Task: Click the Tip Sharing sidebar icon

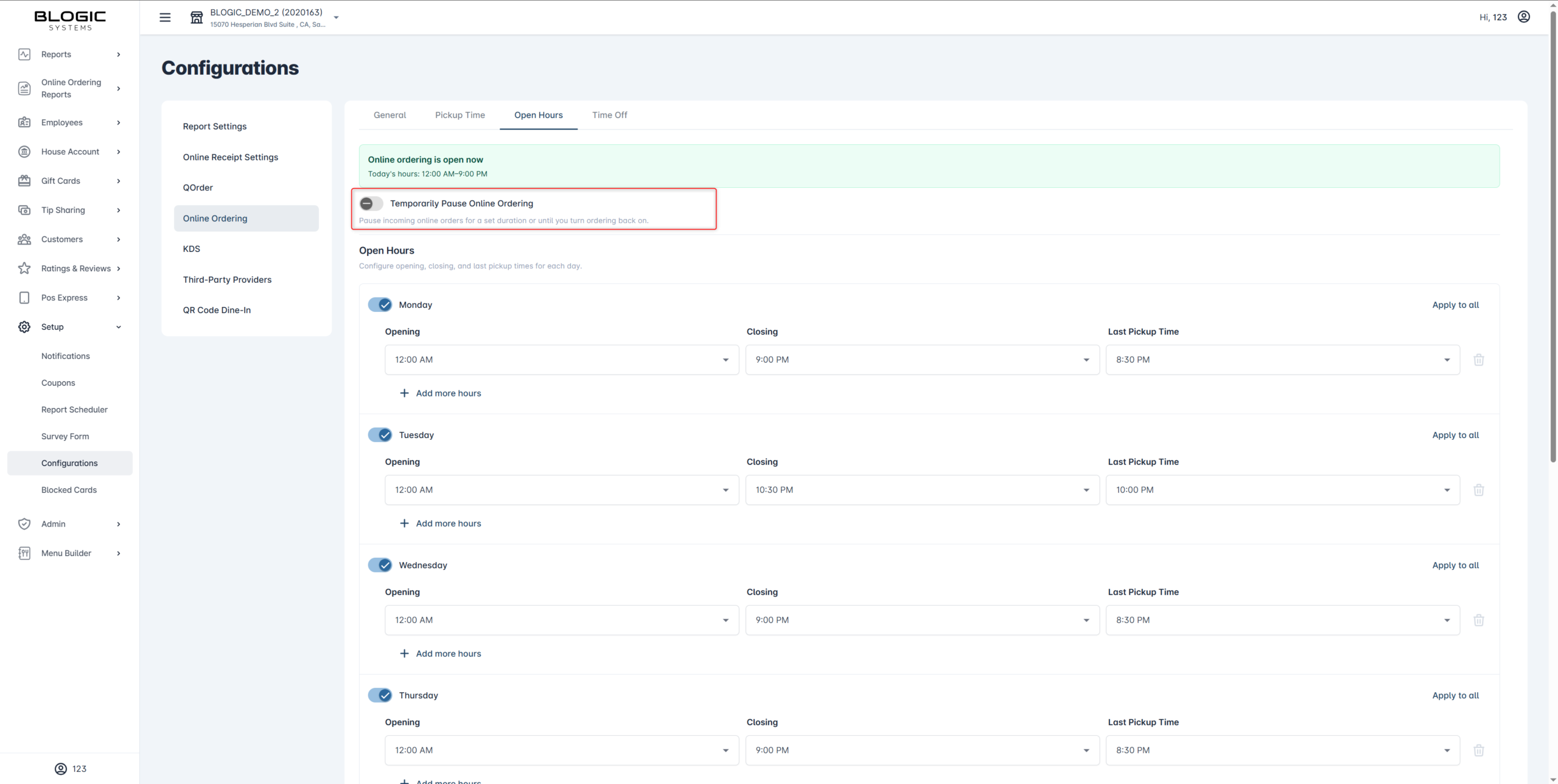Action: coord(24,210)
